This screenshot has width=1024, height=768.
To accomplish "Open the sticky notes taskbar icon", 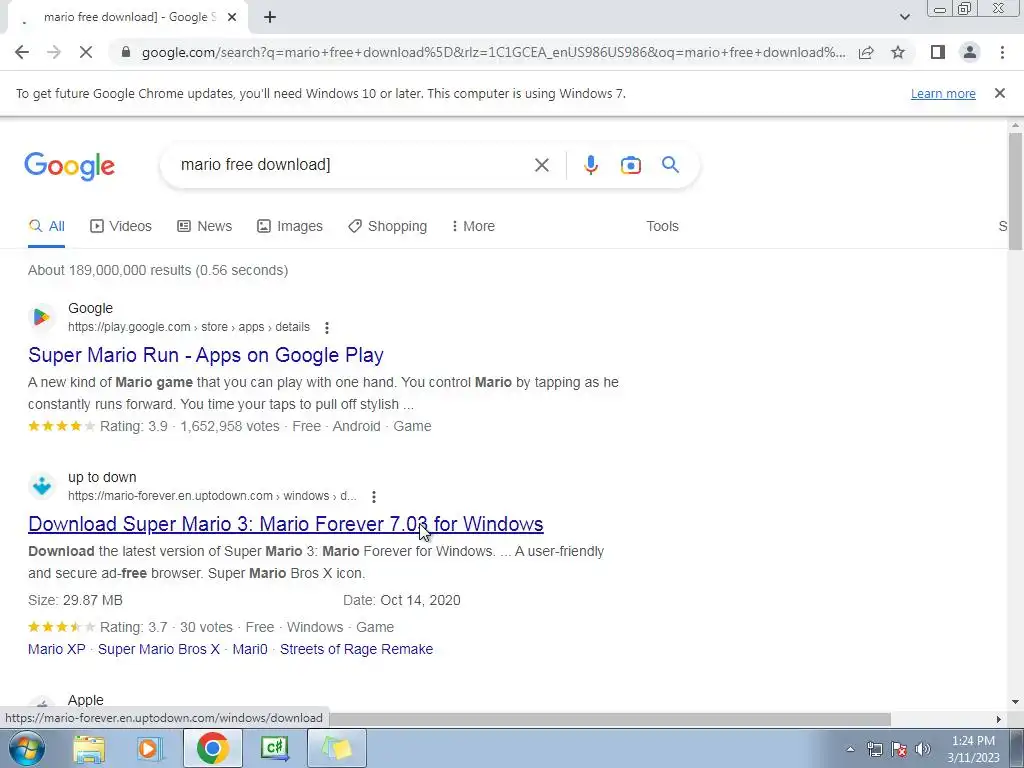I will tap(337, 748).
